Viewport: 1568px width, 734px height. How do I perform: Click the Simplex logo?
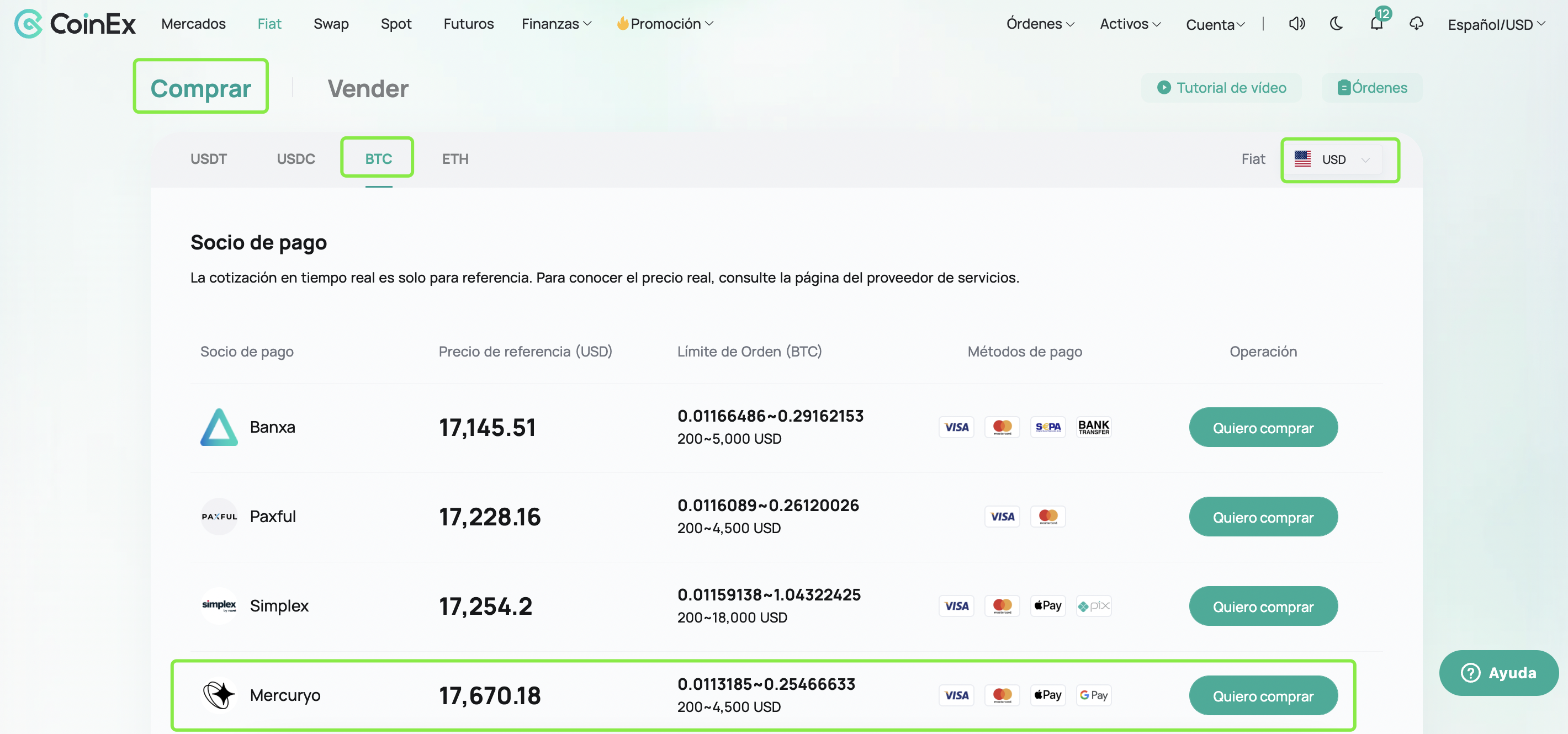[219, 605]
